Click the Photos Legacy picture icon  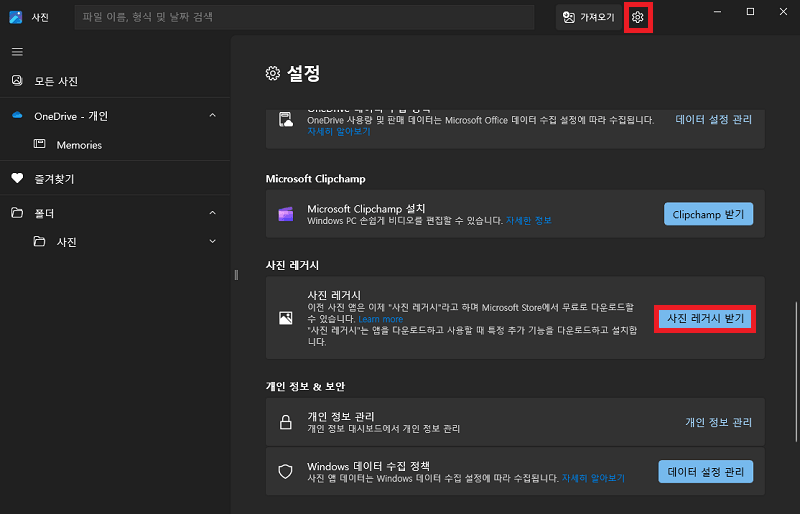[286, 318]
